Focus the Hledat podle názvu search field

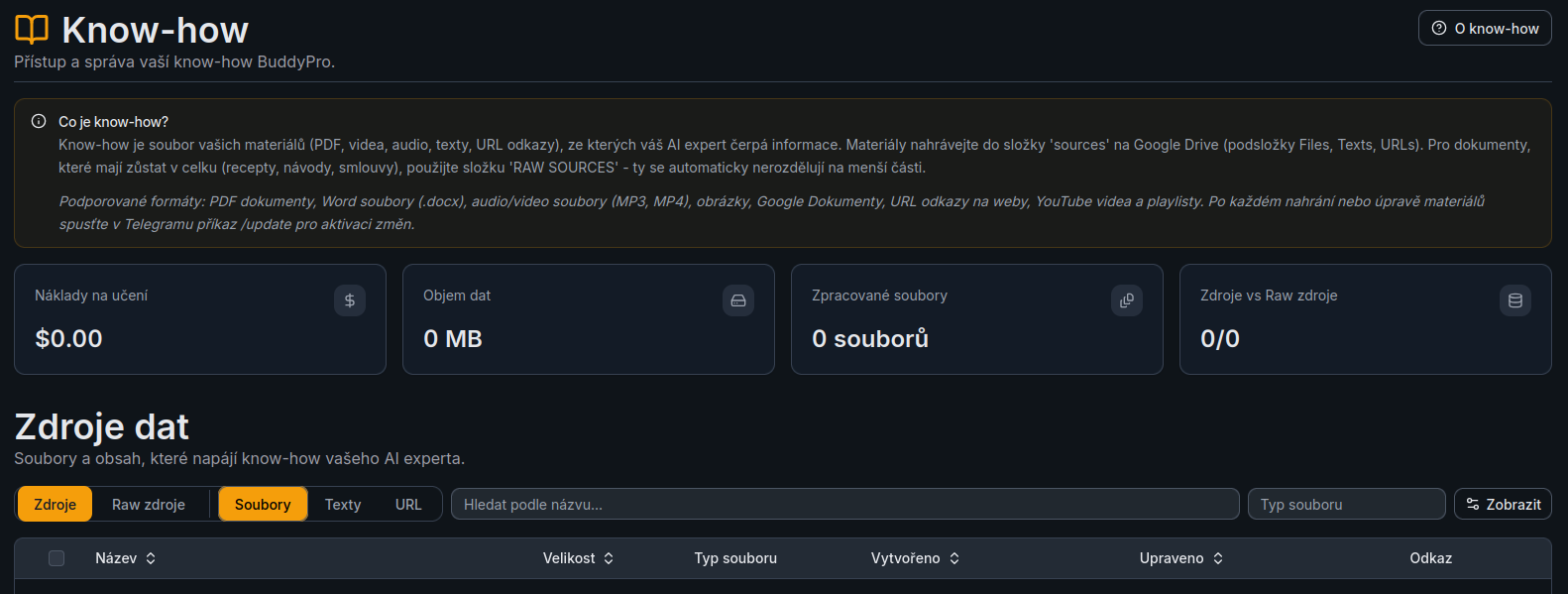844,504
